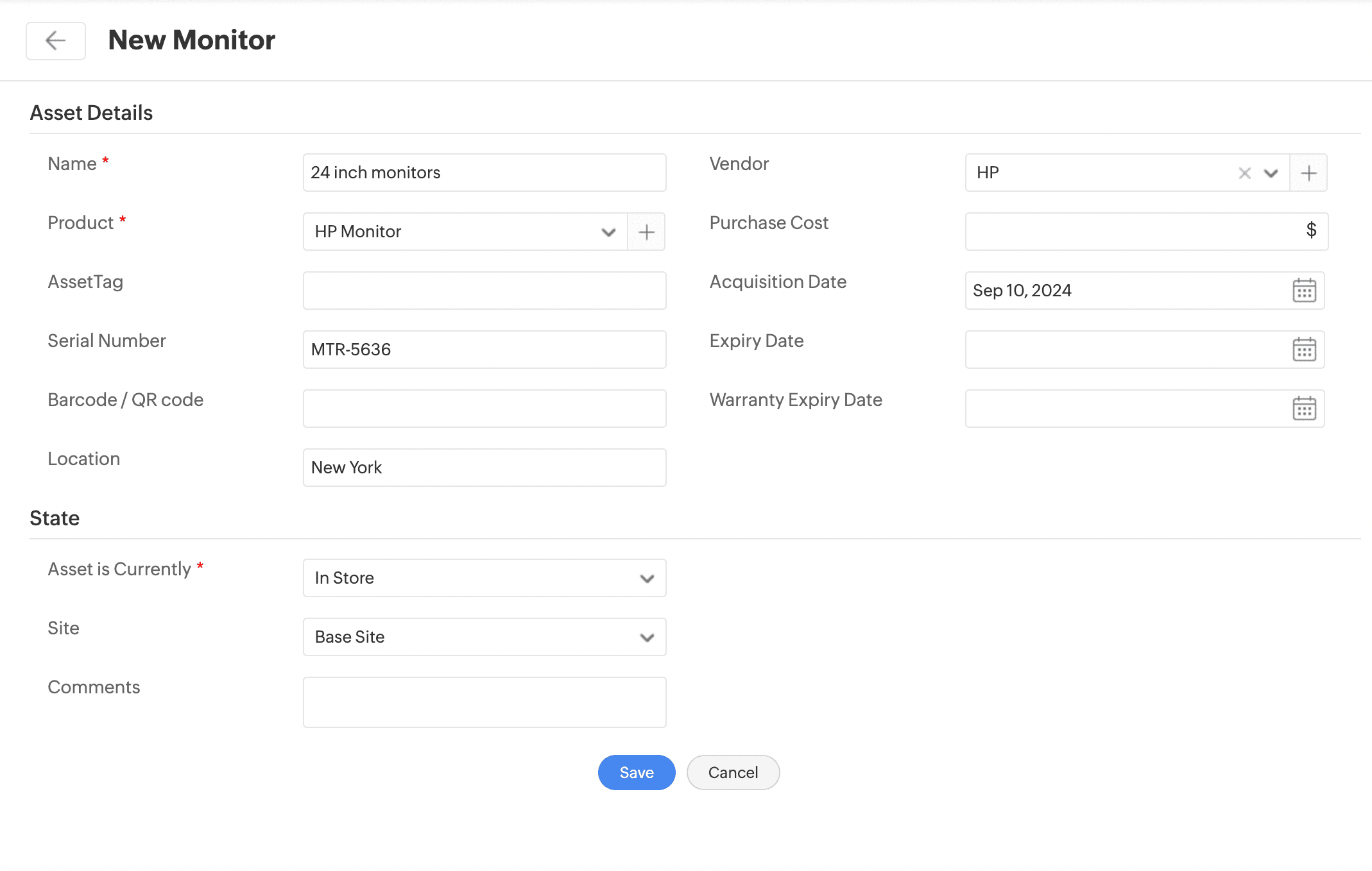Click the Serial Number field
This screenshot has width=1372, height=871.
pos(484,350)
